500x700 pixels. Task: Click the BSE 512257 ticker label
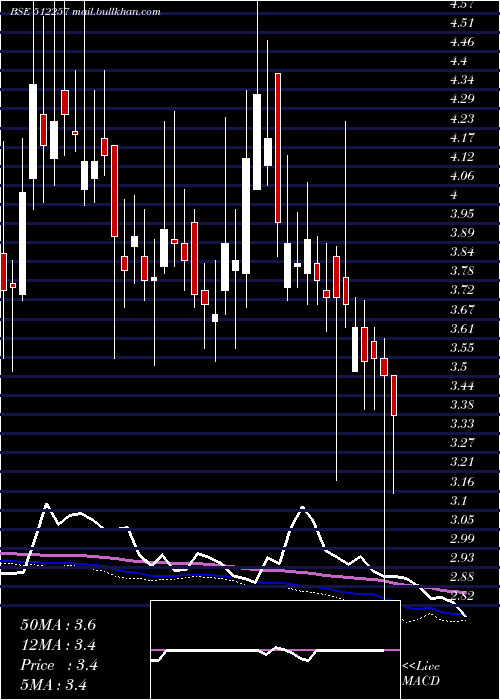[x=40, y=12]
